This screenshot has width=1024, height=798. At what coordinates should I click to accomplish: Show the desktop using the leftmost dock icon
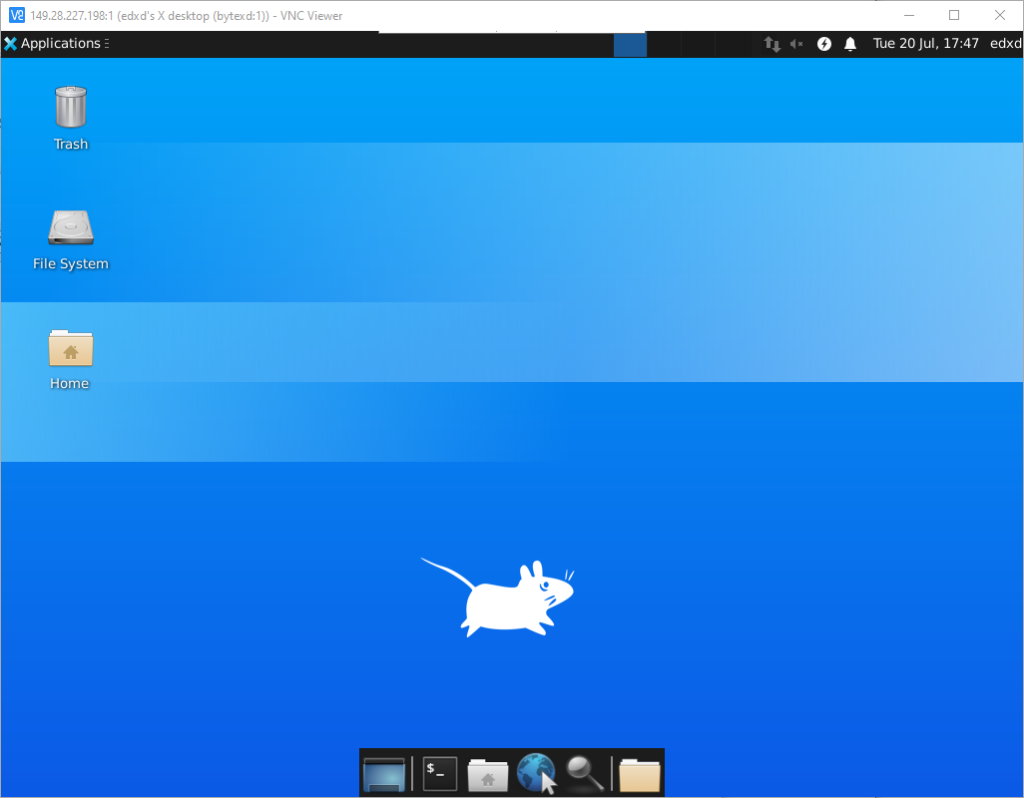coord(384,773)
